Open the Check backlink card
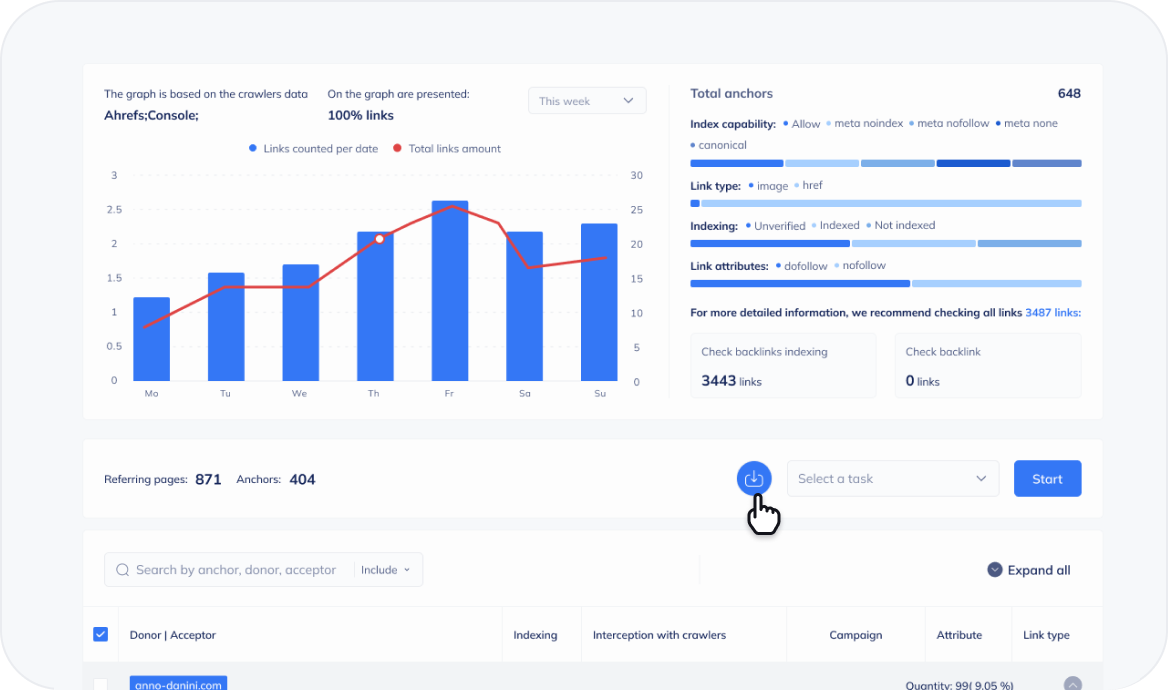 (x=988, y=365)
